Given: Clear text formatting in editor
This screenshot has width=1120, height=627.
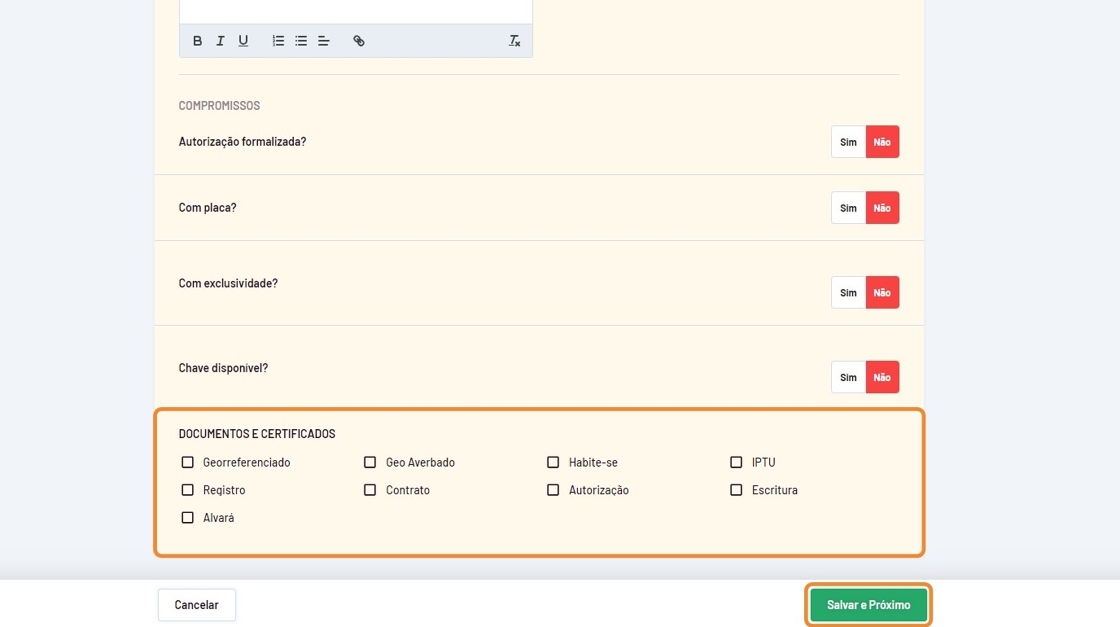Looking at the screenshot, I should pos(514,41).
